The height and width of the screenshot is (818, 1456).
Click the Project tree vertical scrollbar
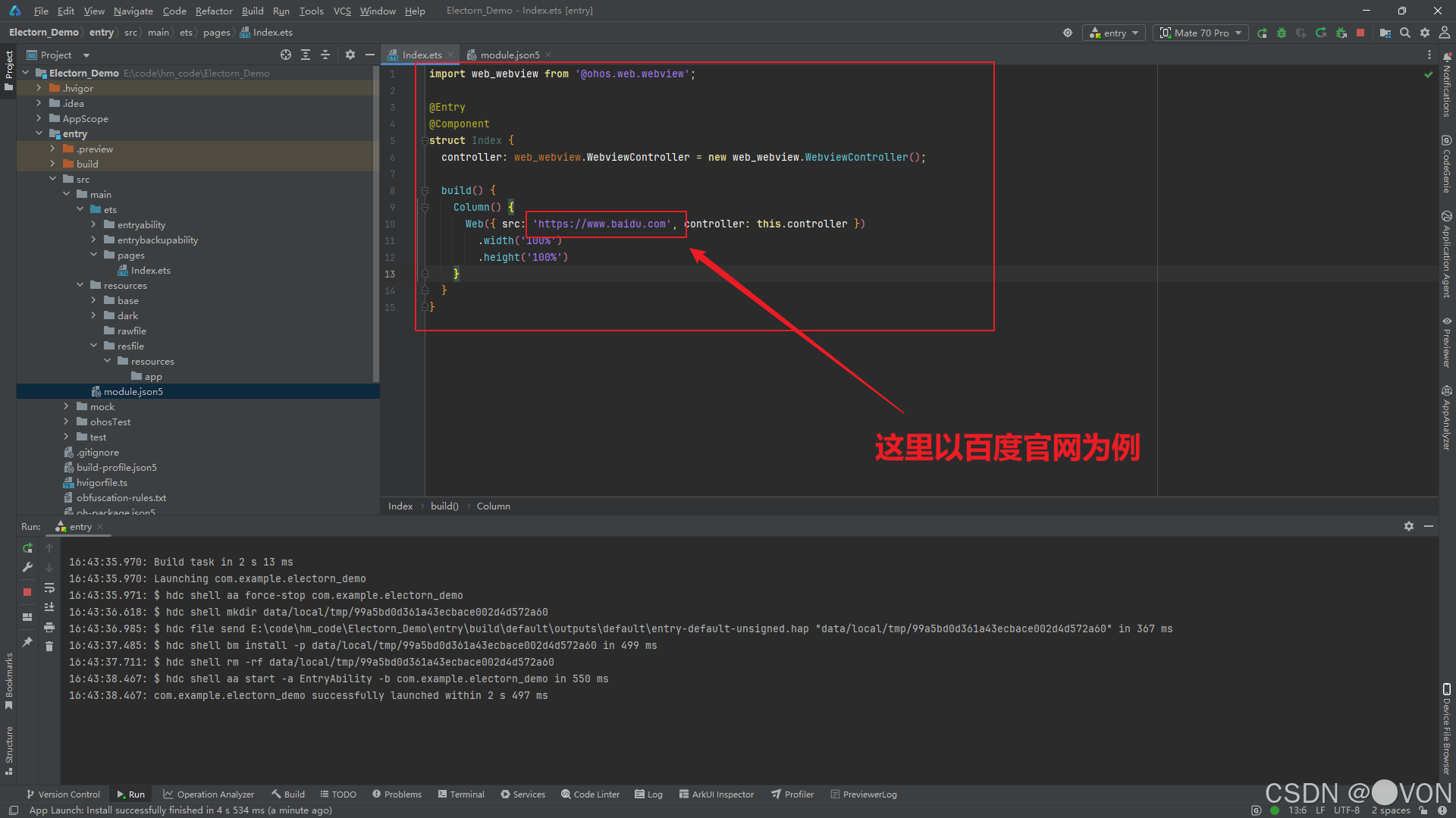click(376, 224)
